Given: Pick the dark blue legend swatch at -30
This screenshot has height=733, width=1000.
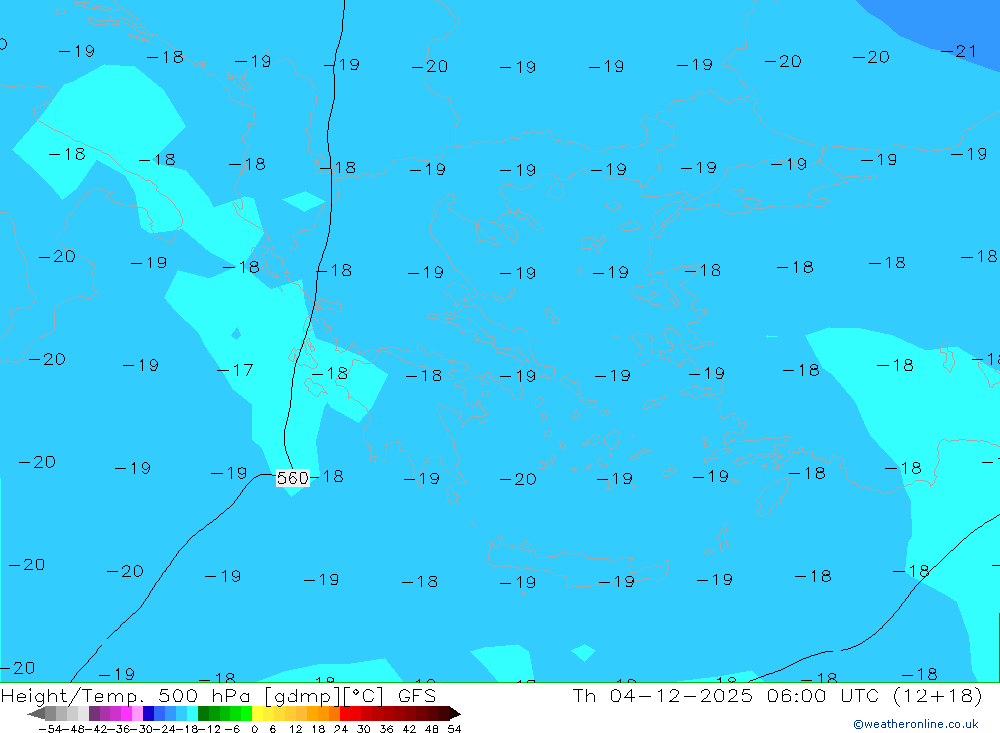Looking at the screenshot, I should (x=148, y=714).
